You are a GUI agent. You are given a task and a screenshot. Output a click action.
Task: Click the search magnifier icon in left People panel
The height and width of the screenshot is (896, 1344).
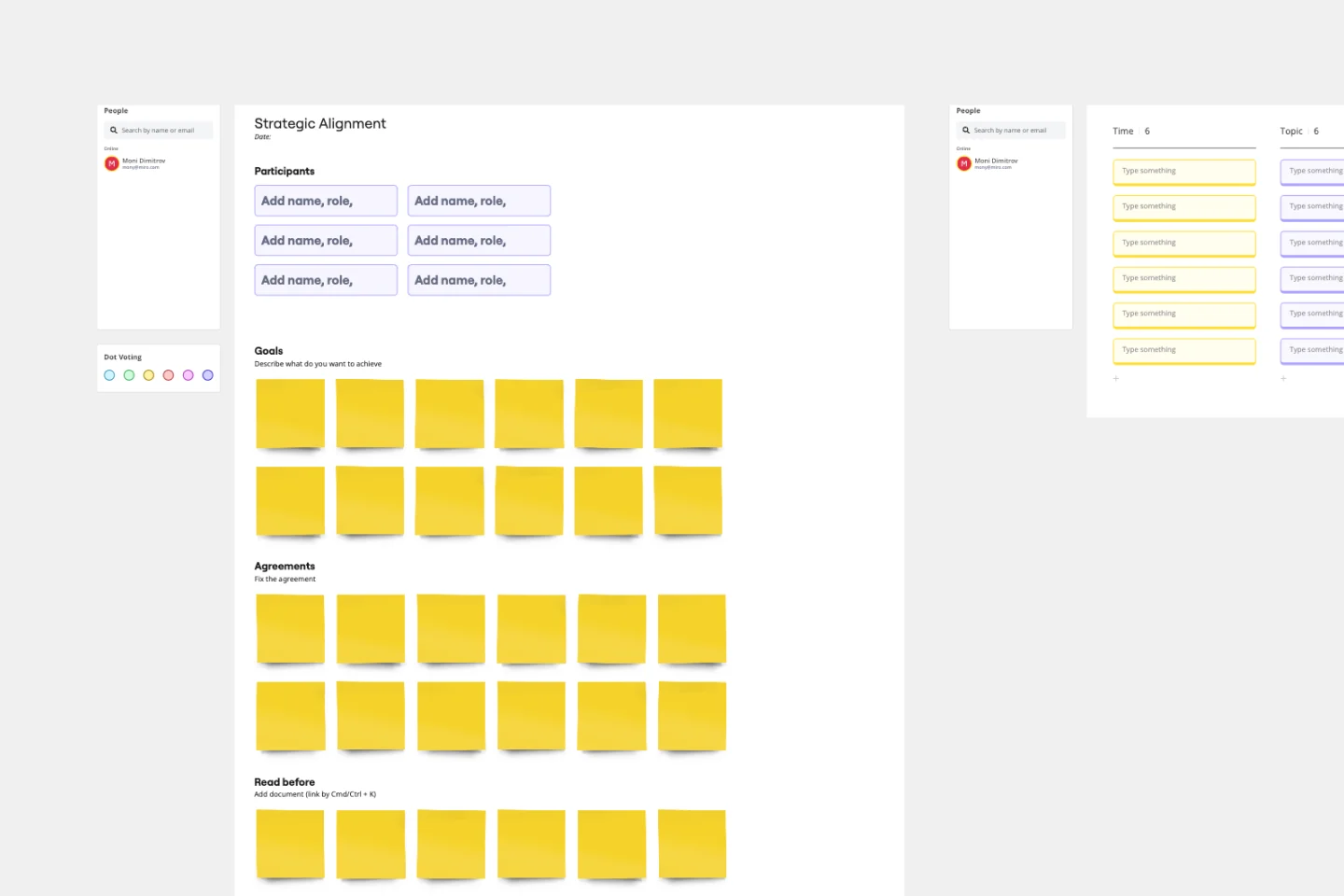click(114, 130)
